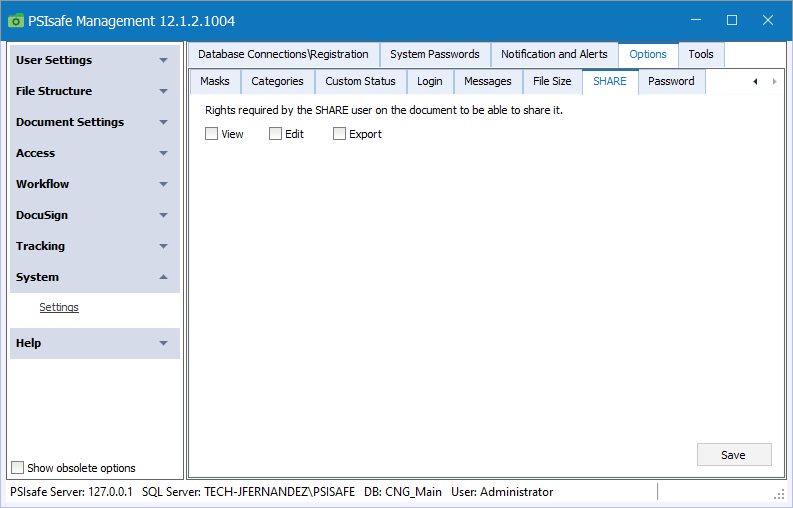Click User: Administrator in status bar
The height and width of the screenshot is (508, 793).
point(502,492)
